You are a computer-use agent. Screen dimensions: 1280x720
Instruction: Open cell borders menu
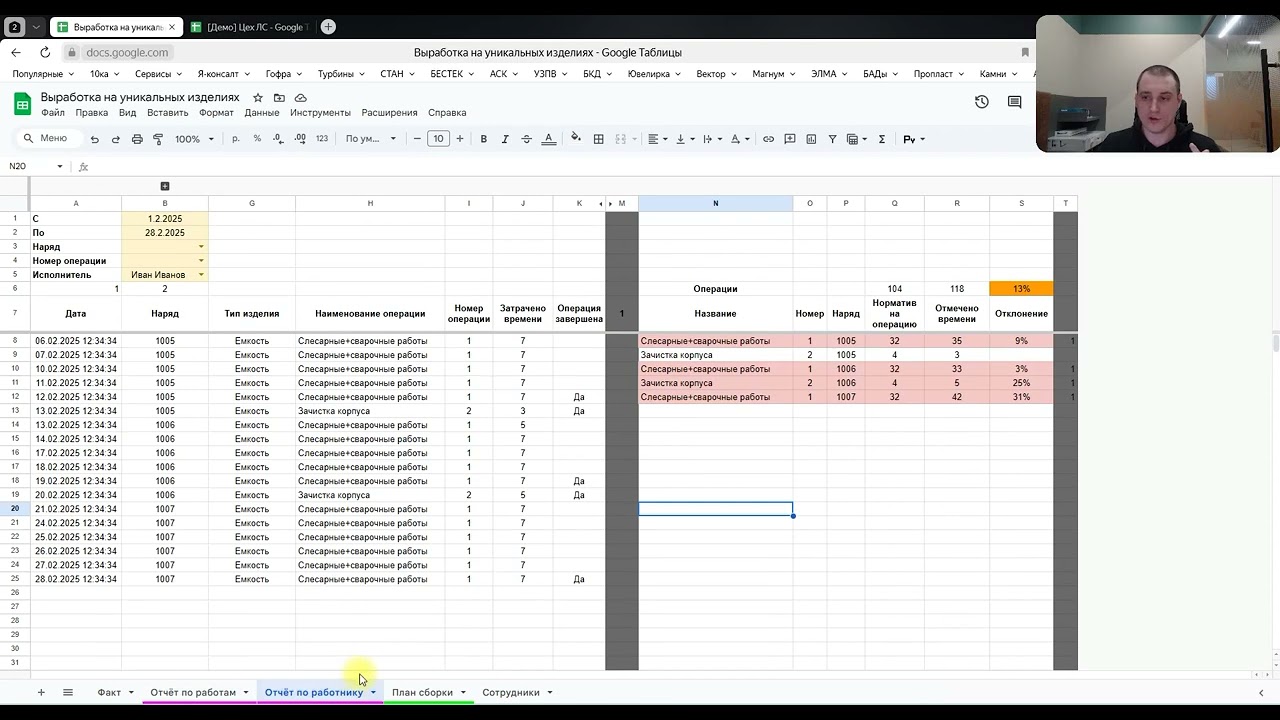click(598, 139)
